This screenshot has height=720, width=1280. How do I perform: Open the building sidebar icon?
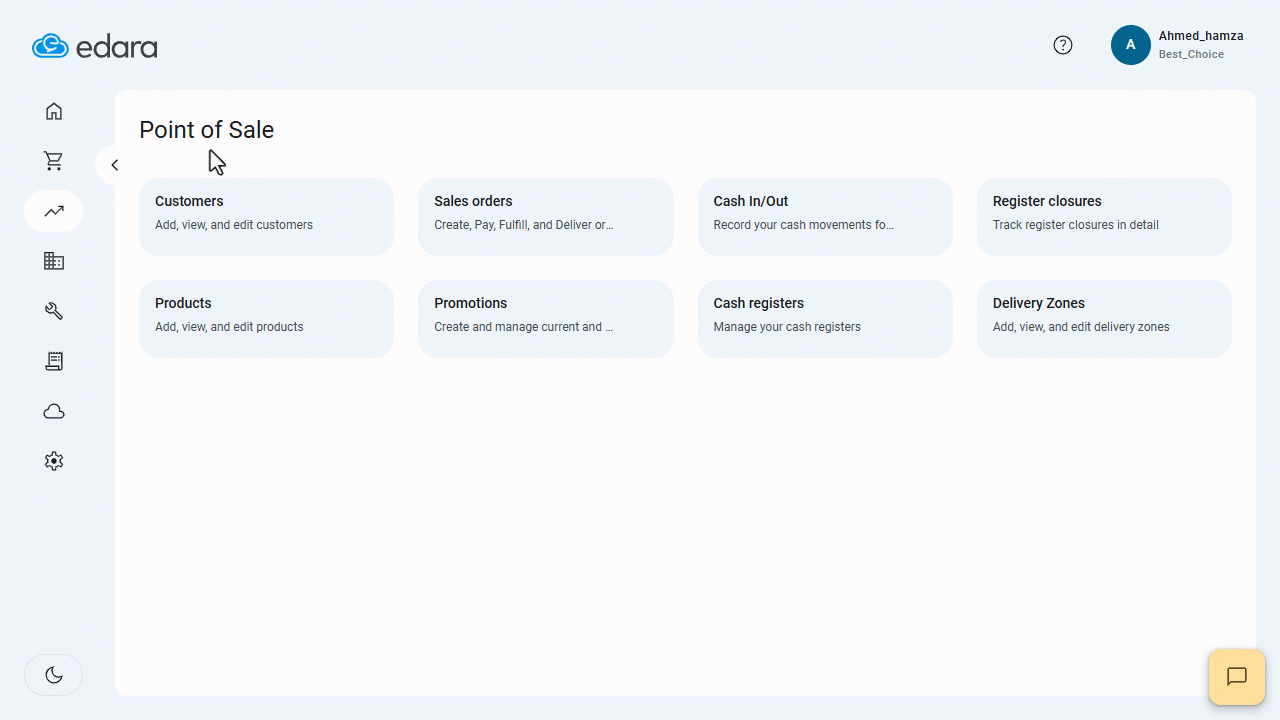(x=54, y=261)
